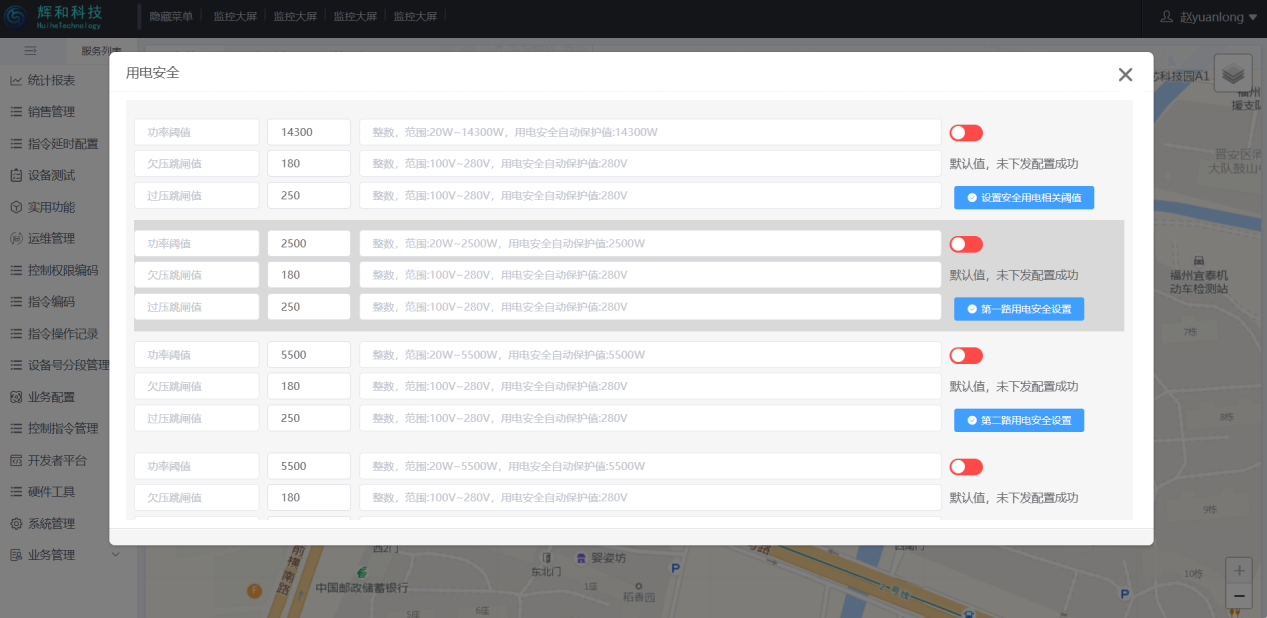Screen dimensions: 1267x618
Task: Enable the switch in the 第二路 section
Action: (966, 355)
